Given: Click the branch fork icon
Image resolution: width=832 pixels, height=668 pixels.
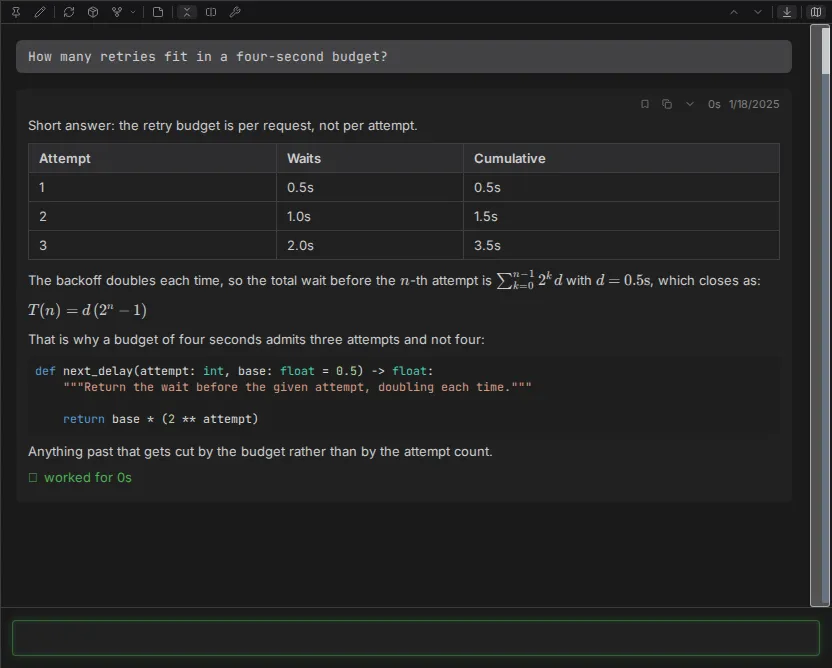Looking at the screenshot, I should tap(117, 12).
